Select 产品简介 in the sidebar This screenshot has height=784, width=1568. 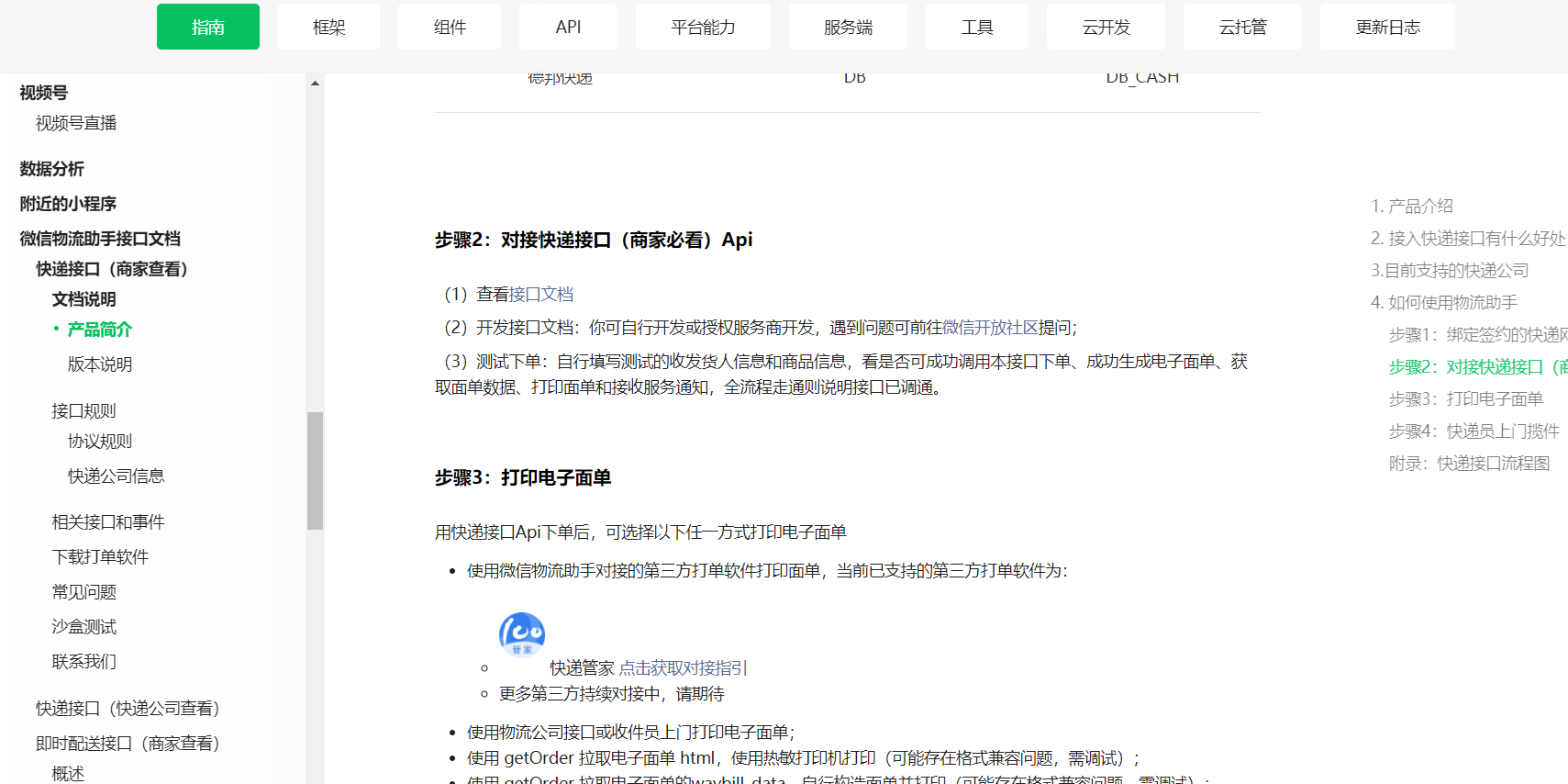coord(100,330)
